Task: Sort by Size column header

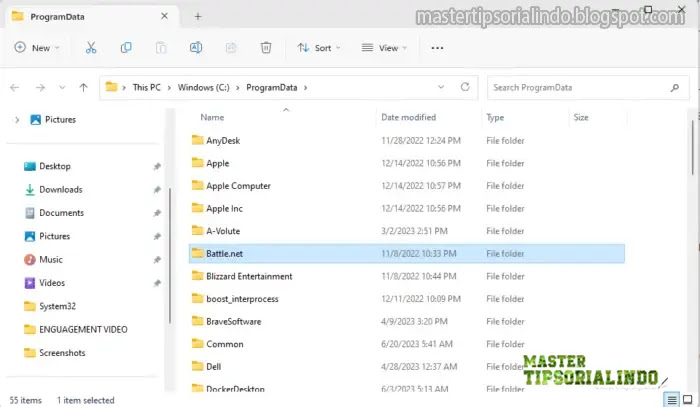Action: pyautogui.click(x=581, y=117)
